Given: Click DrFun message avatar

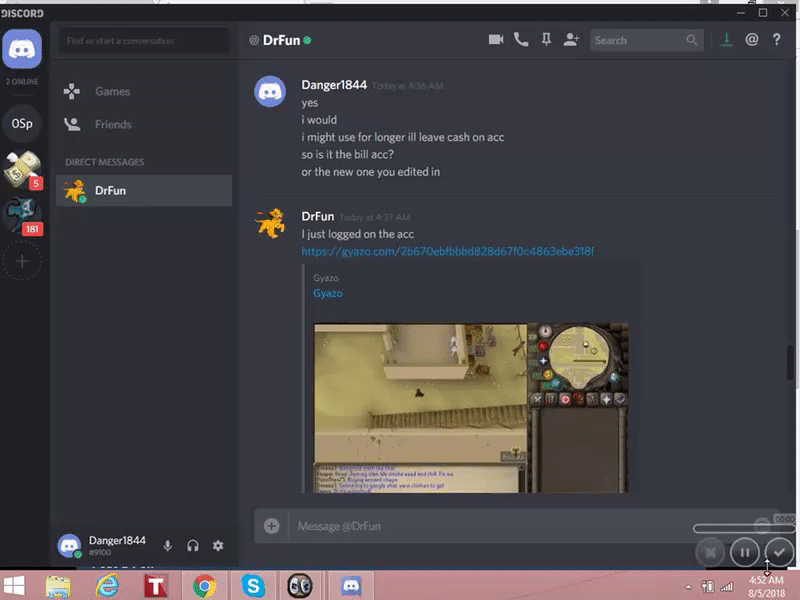Looking at the screenshot, I should pos(270,223).
